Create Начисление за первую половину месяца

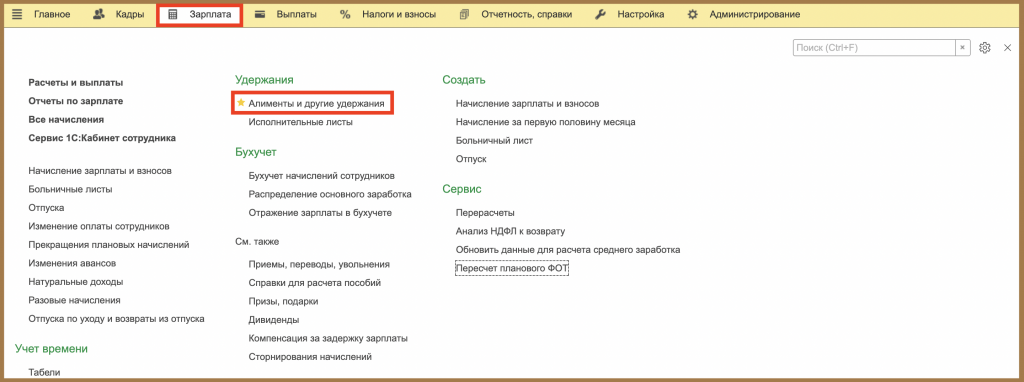546,121
